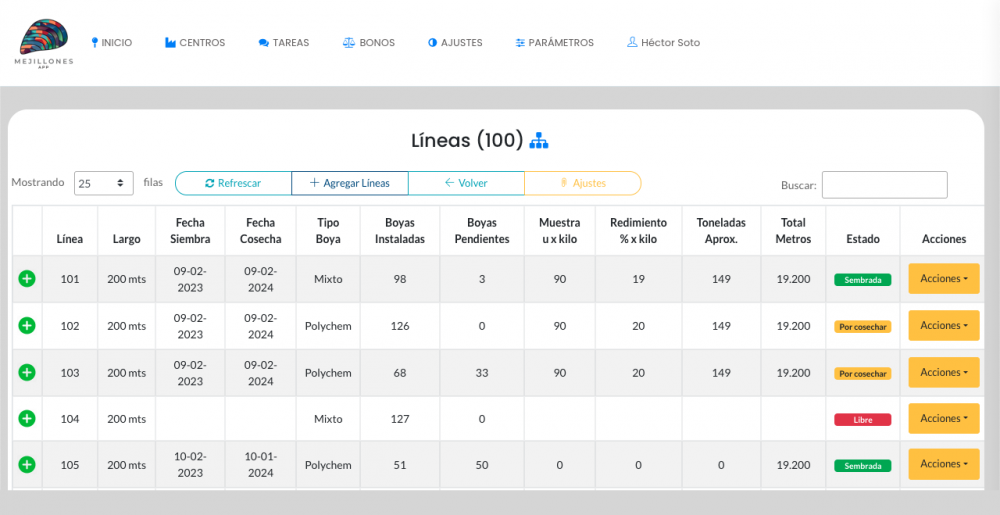
Task: Click line number 104 cell
Action: click(70, 419)
